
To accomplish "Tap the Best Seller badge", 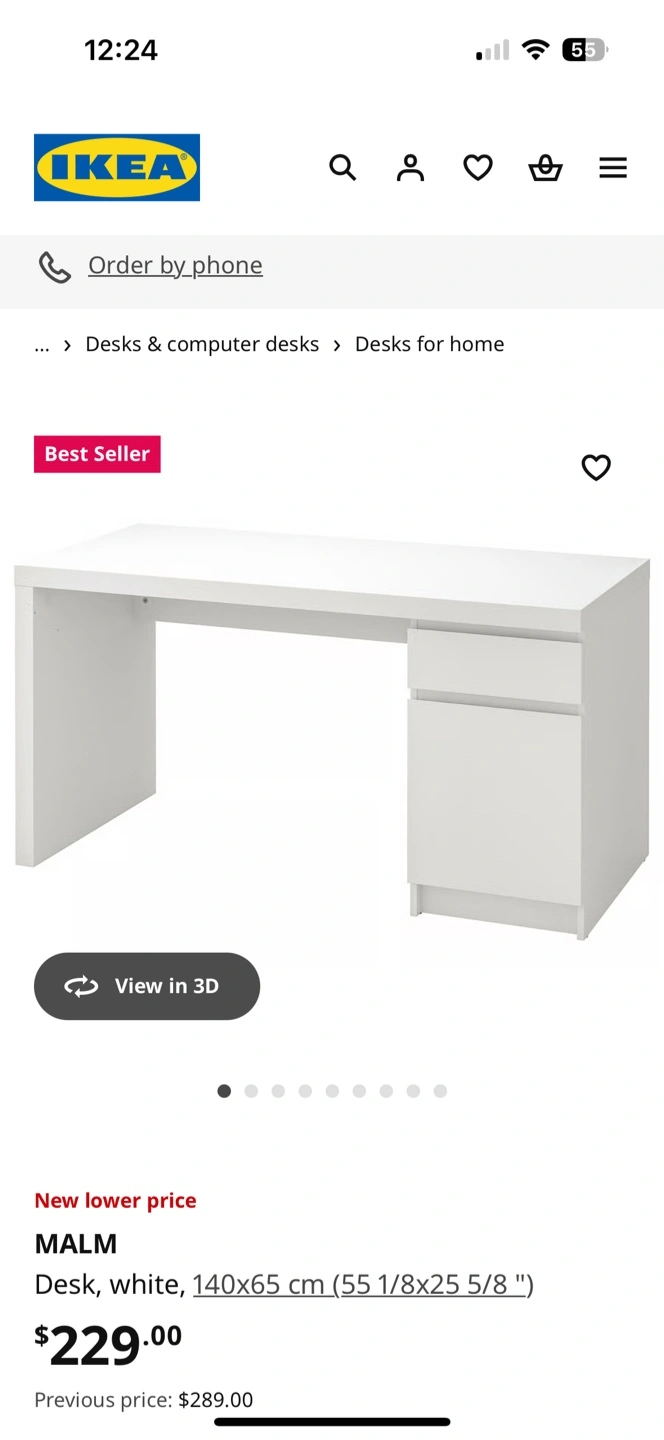I will pyautogui.click(x=97, y=454).
